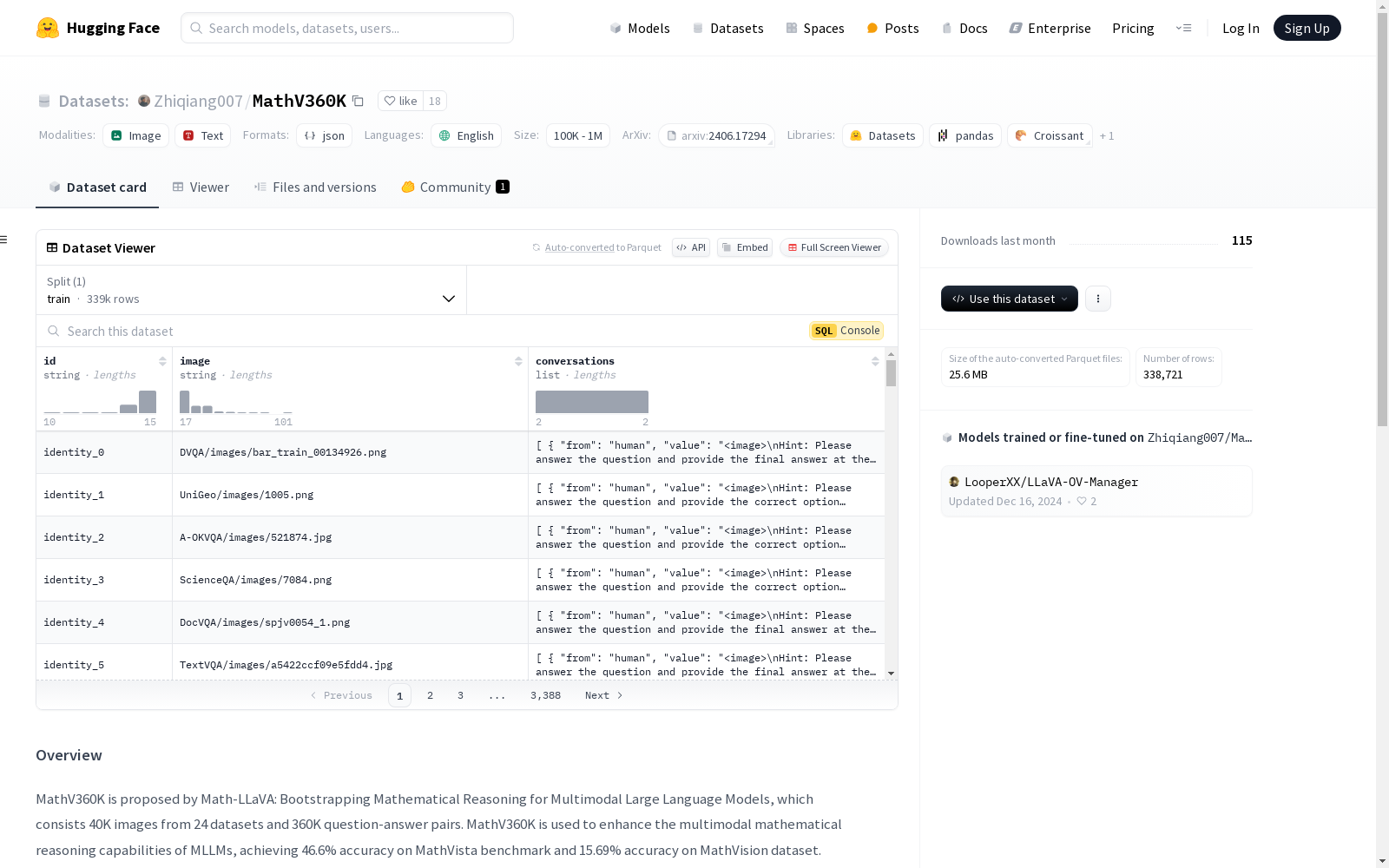1389x868 pixels.
Task: Click the json format tag
Action: pos(325,135)
